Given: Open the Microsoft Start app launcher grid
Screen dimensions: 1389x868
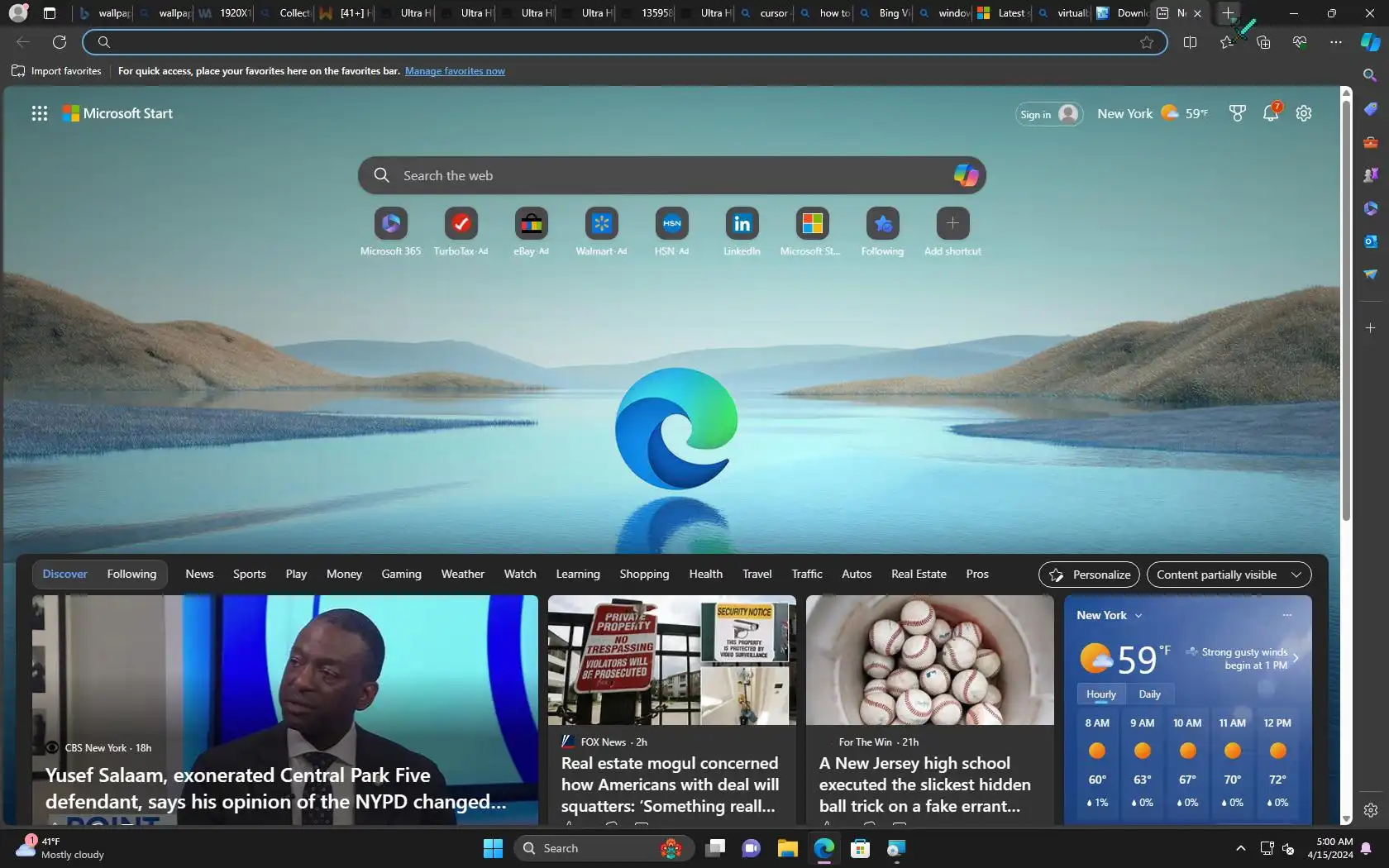Looking at the screenshot, I should tap(39, 113).
